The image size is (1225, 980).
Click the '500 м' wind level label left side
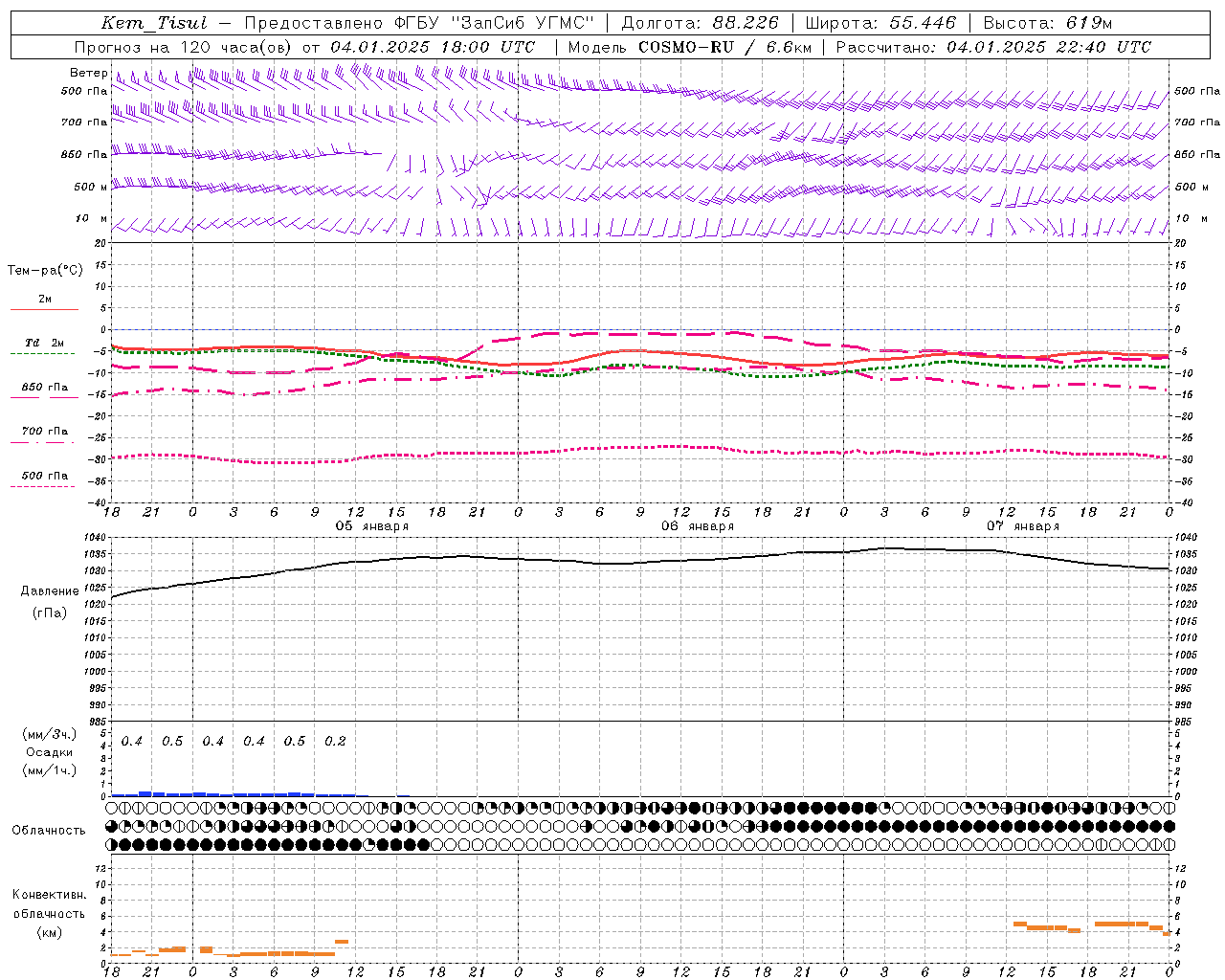(x=91, y=187)
